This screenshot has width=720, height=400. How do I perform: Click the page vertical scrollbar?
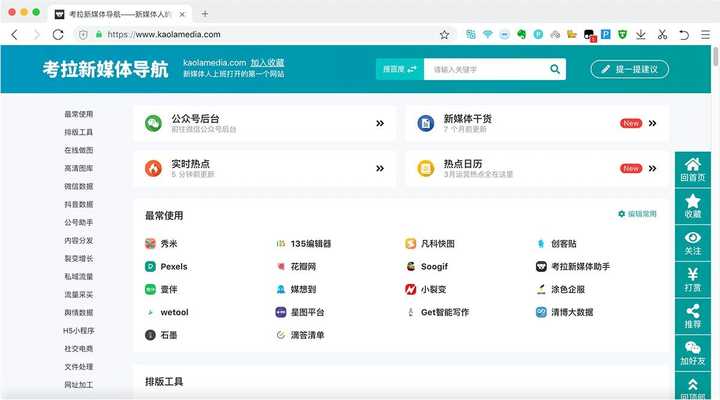click(x=715, y=56)
